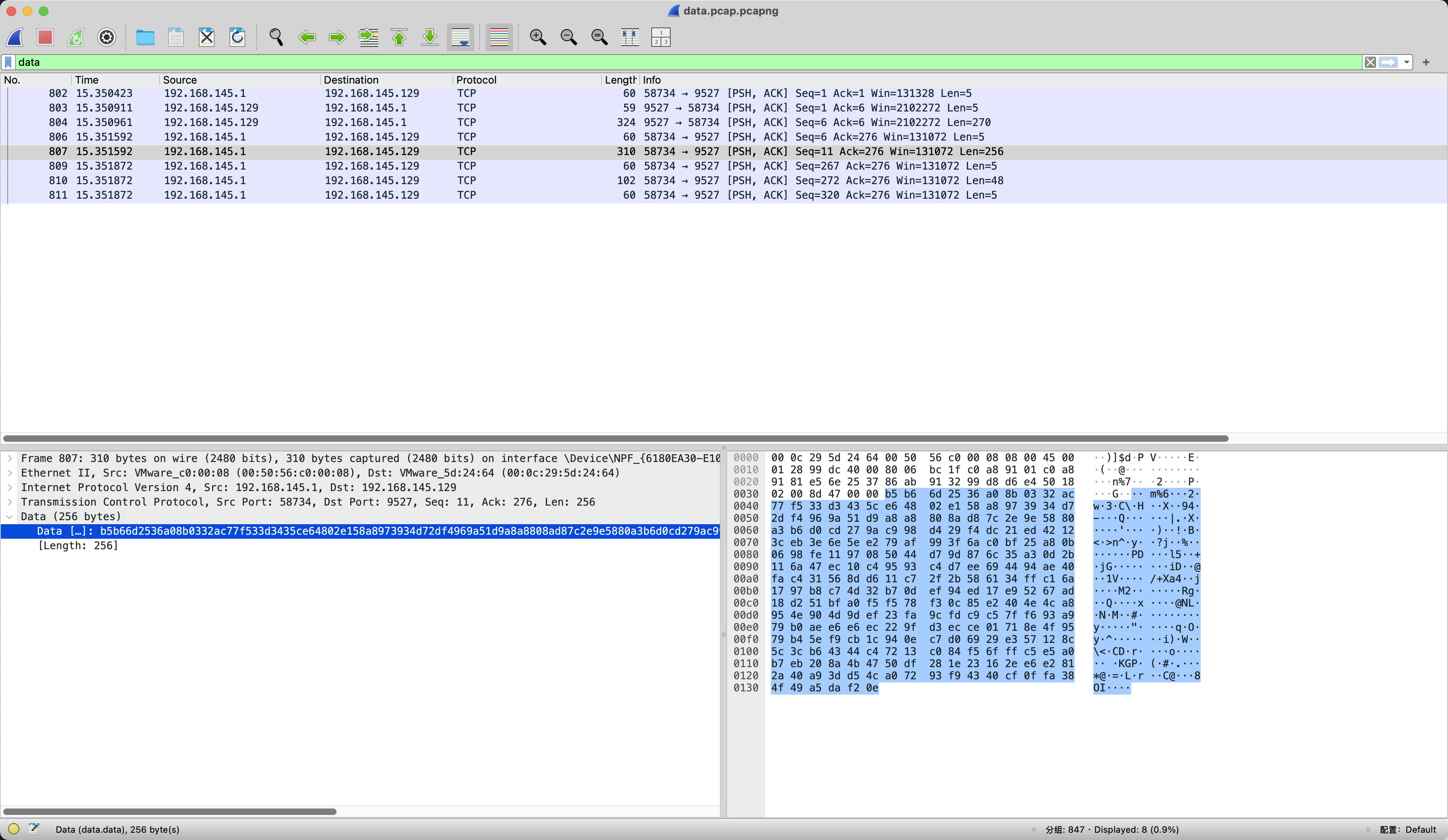1448x840 pixels.
Task: Start capture with the shark fin icon
Action: (15, 37)
